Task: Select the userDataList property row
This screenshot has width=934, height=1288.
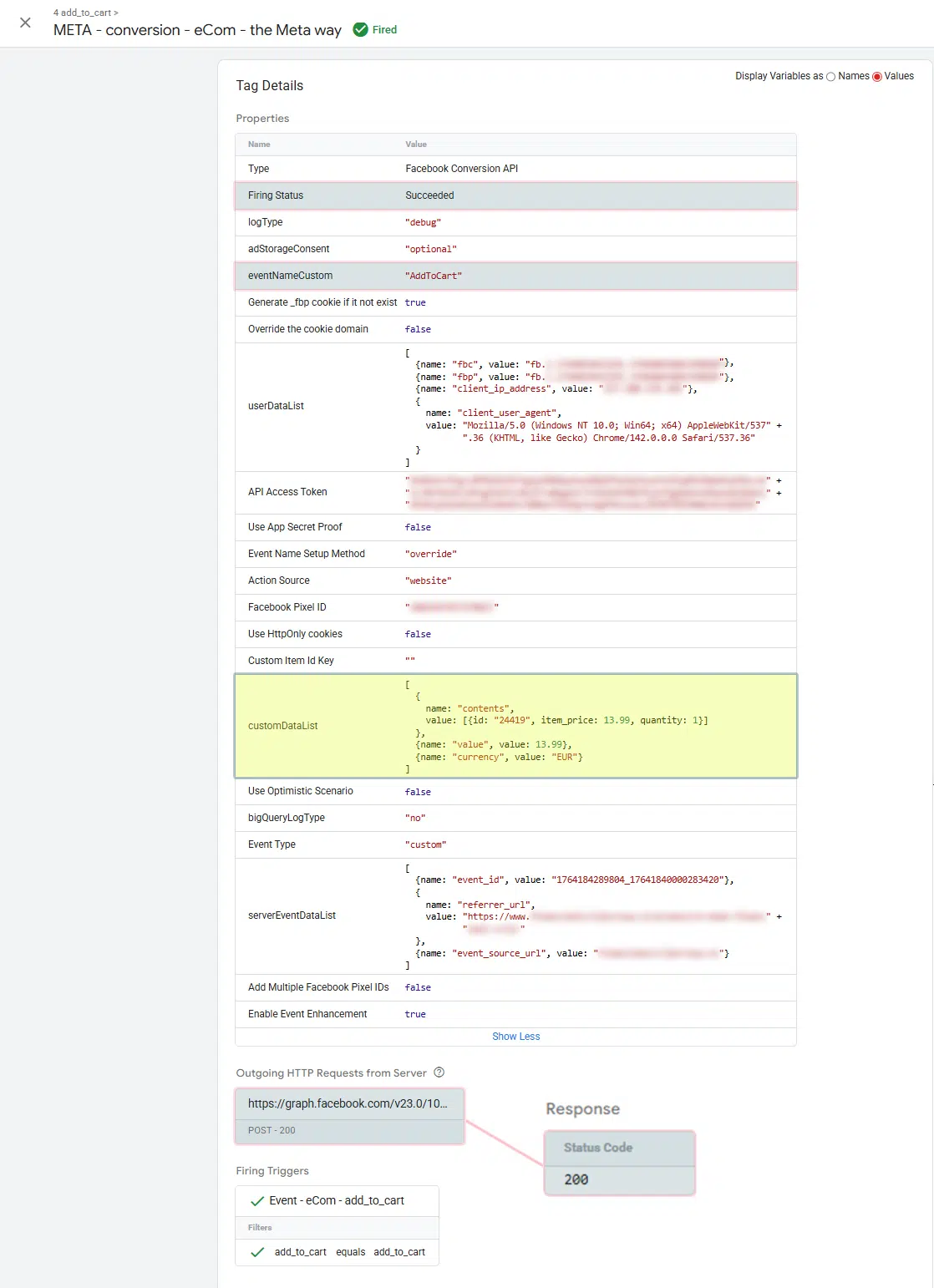Action: pos(515,406)
